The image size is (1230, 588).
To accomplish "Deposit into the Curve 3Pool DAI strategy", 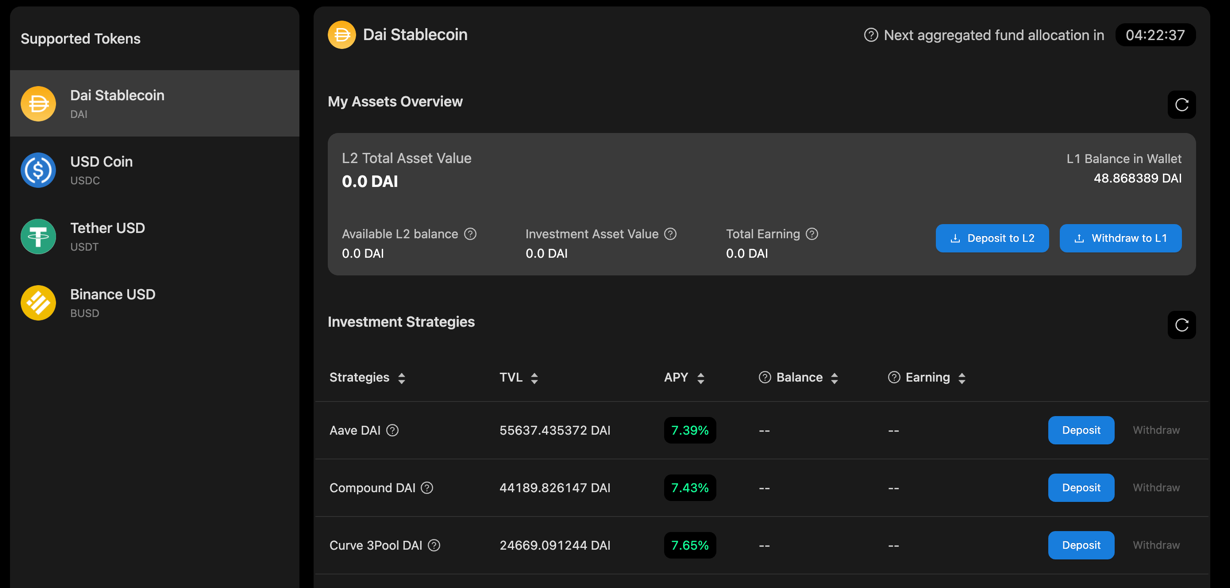I will point(1081,545).
